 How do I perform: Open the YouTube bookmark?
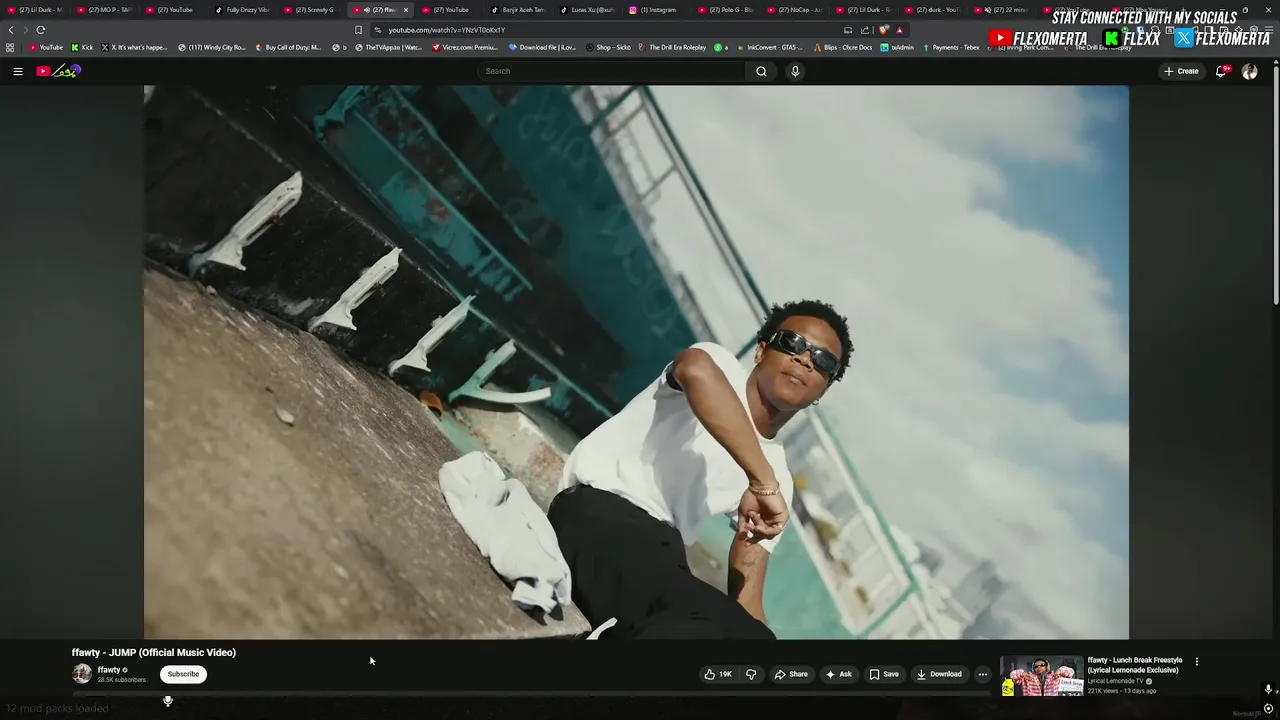pyautogui.click(x=46, y=47)
